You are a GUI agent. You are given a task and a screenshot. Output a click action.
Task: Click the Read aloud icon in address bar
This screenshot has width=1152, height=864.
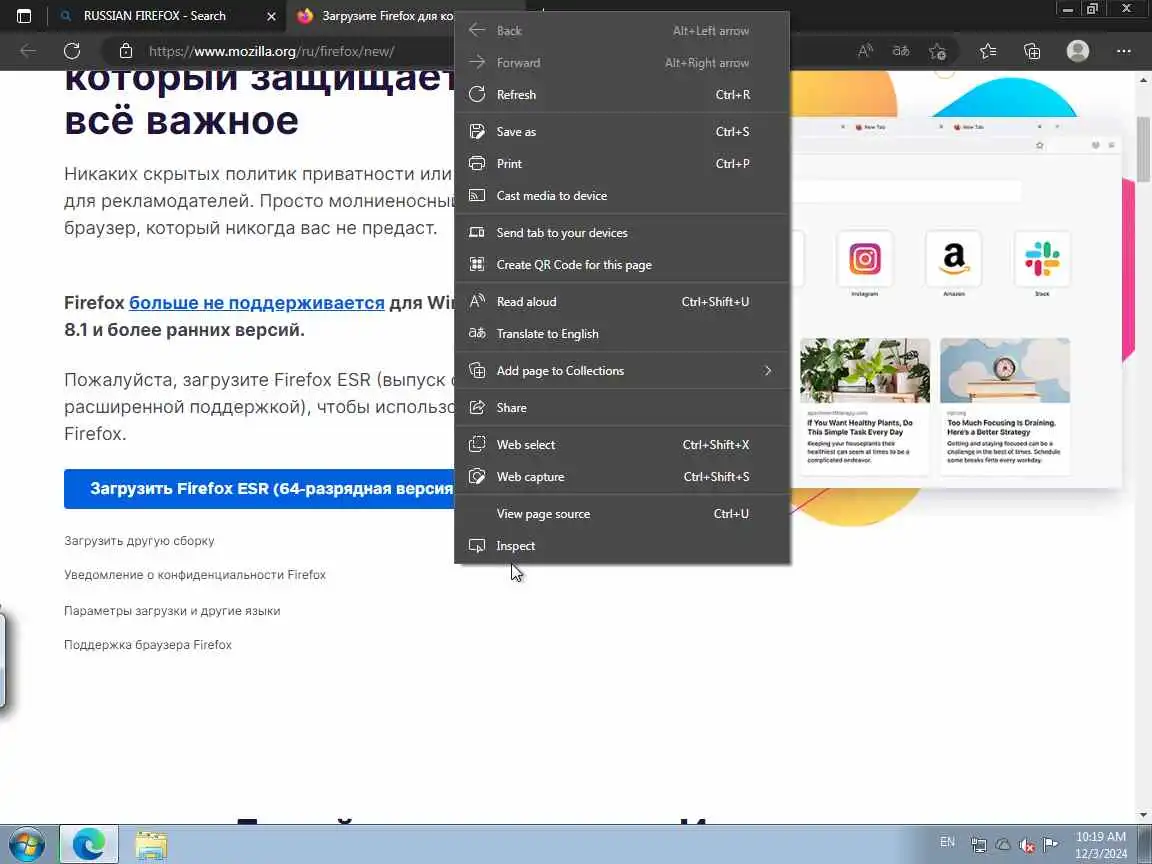point(865,51)
